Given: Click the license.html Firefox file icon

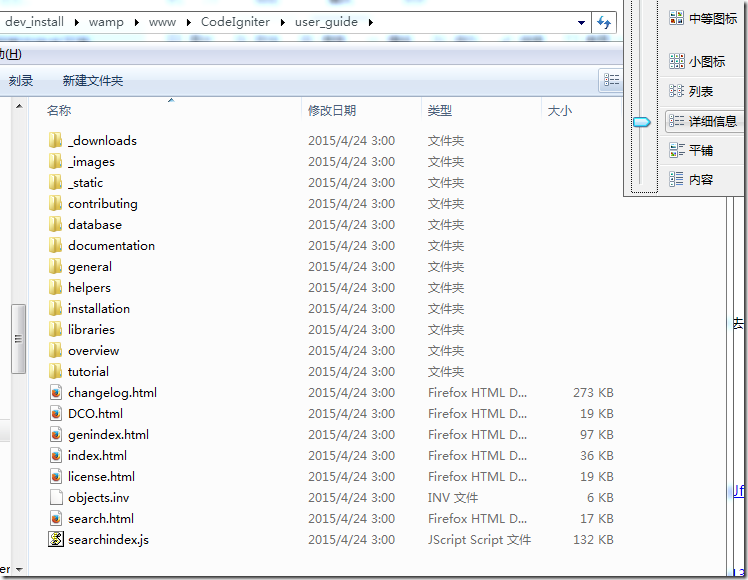Looking at the screenshot, I should (56, 476).
